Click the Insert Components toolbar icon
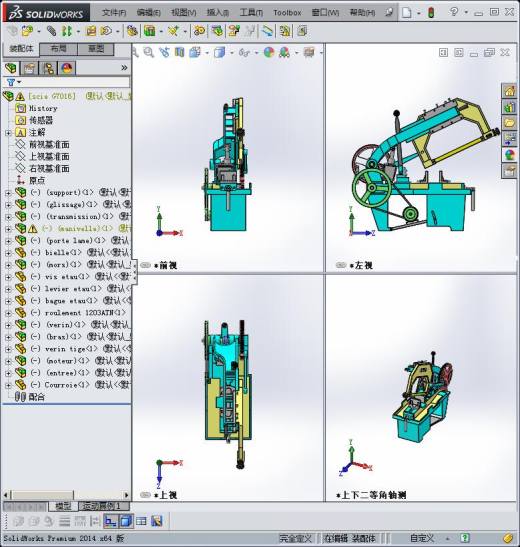 click(x=27, y=31)
